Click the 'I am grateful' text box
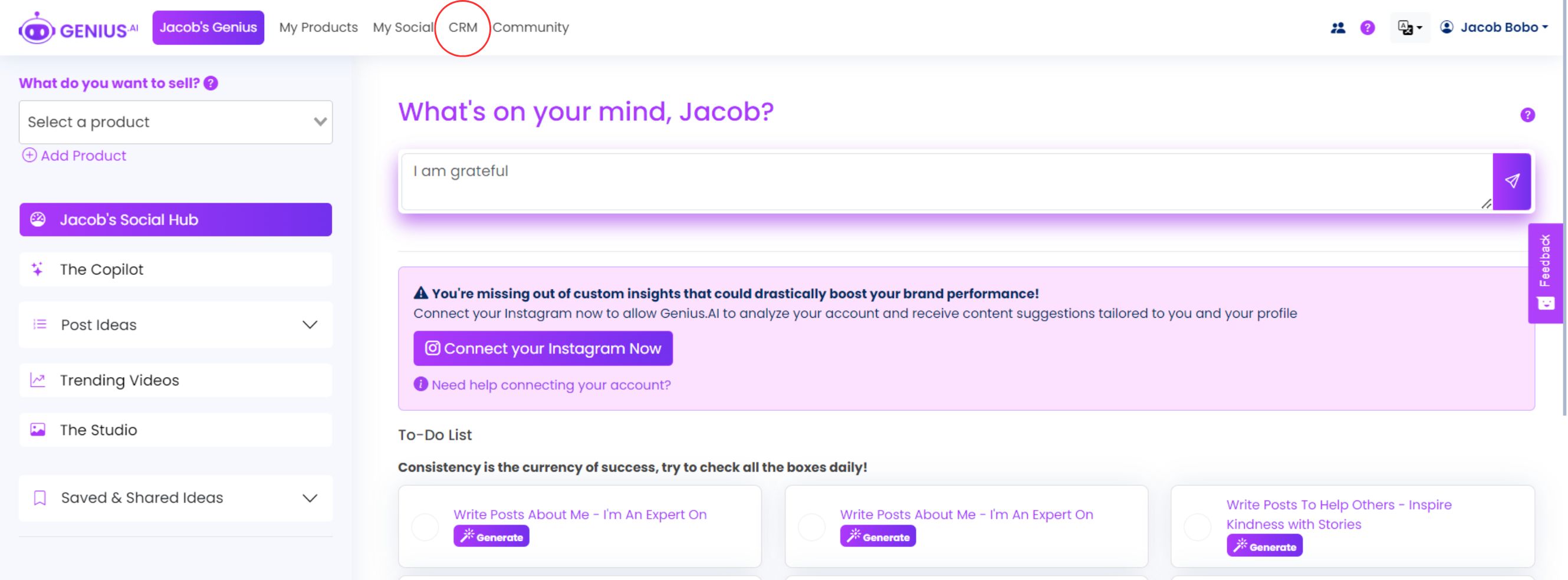Image resolution: width=1568 pixels, height=580 pixels. (946, 182)
